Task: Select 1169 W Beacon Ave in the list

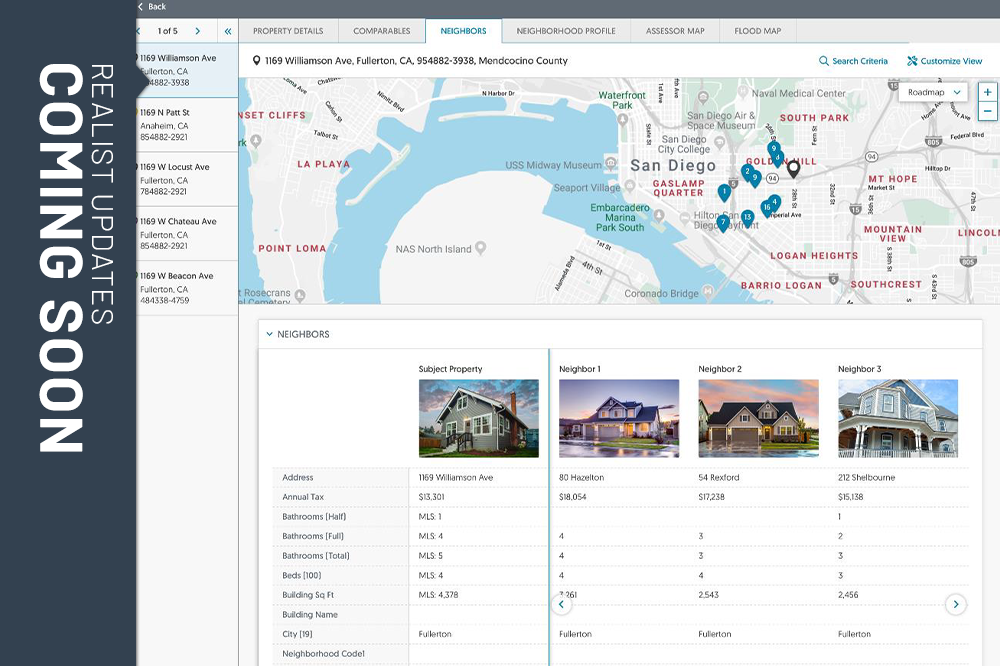Action: pyautogui.click(x=188, y=288)
